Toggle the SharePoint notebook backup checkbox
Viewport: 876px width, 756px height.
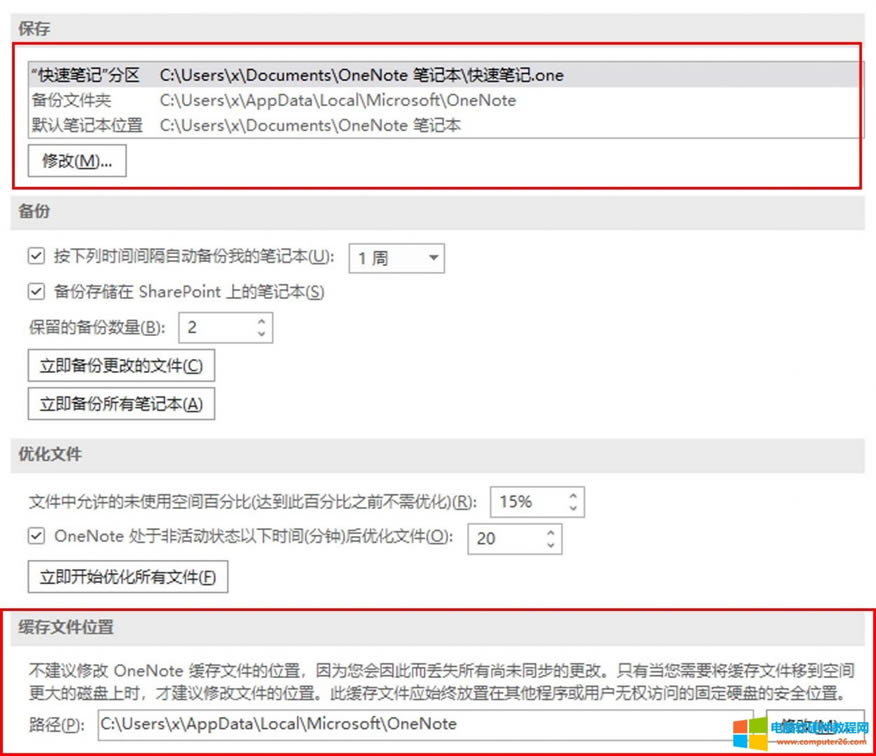37,292
